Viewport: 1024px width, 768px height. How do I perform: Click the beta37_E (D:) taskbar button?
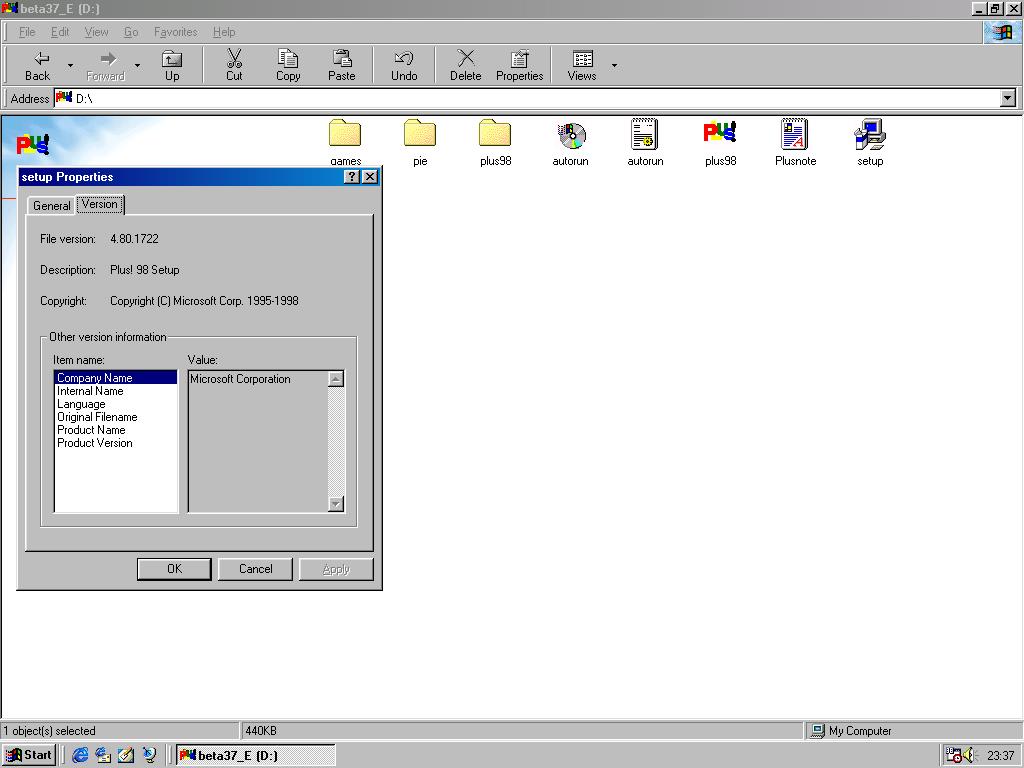[256, 755]
